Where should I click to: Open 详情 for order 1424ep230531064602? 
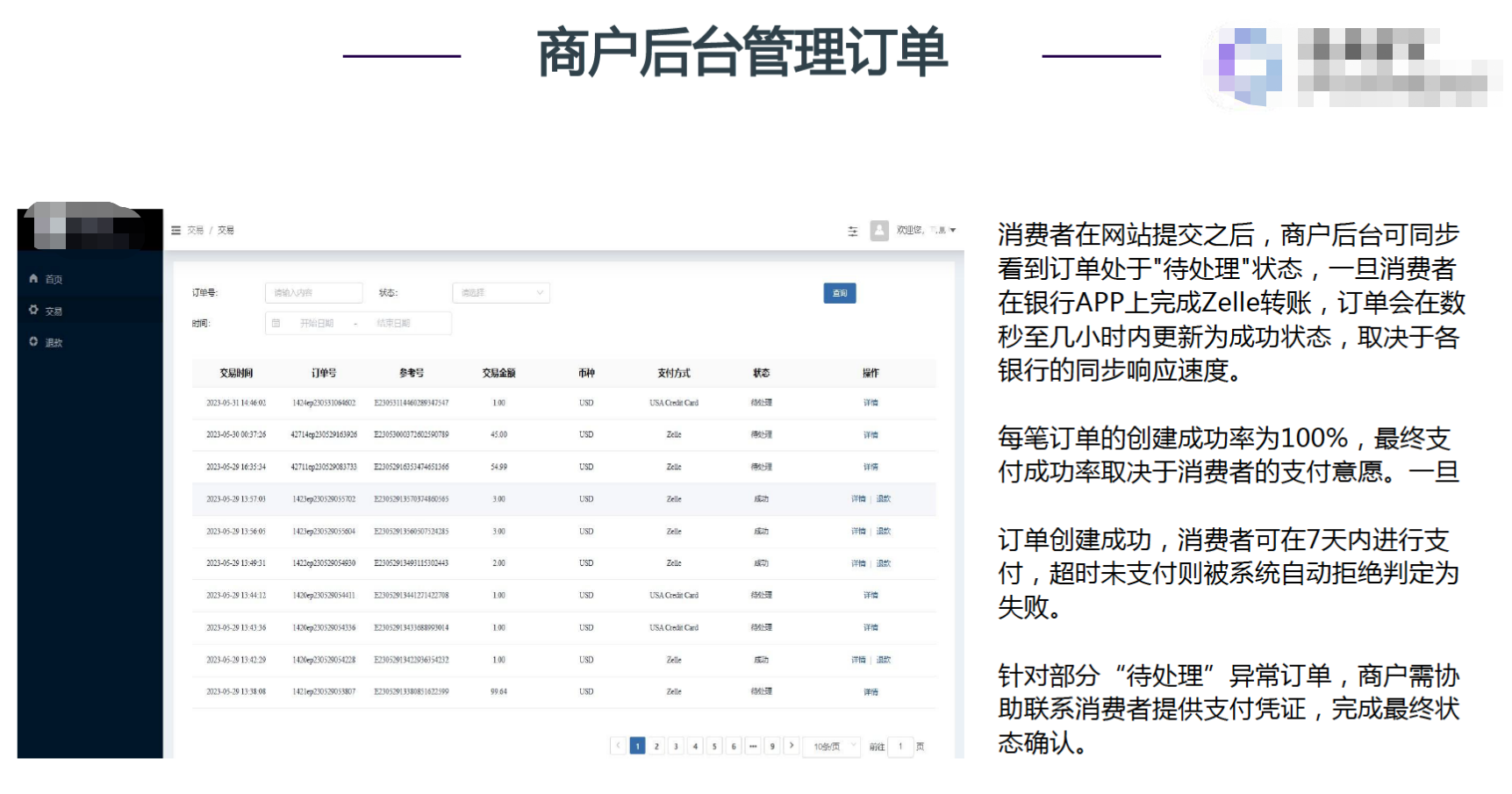[x=871, y=403]
